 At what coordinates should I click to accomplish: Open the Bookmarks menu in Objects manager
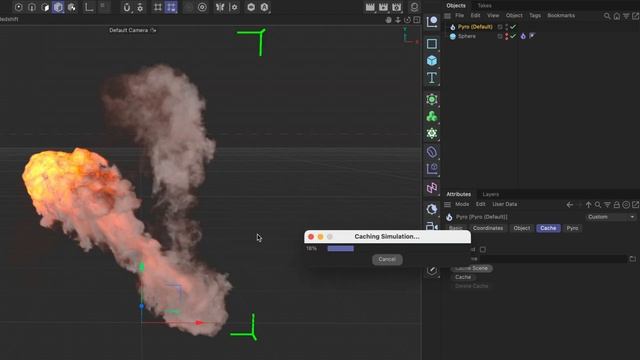click(x=561, y=16)
